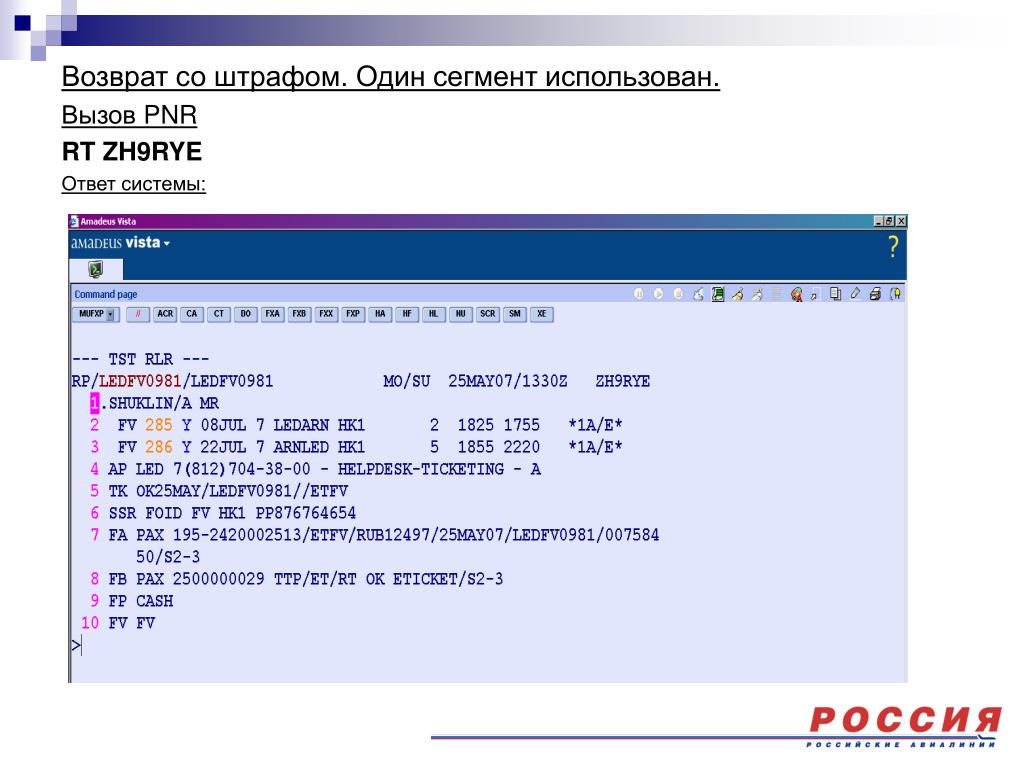Click the HL quick command button
The width and height of the screenshot is (1024, 768).
click(434, 314)
